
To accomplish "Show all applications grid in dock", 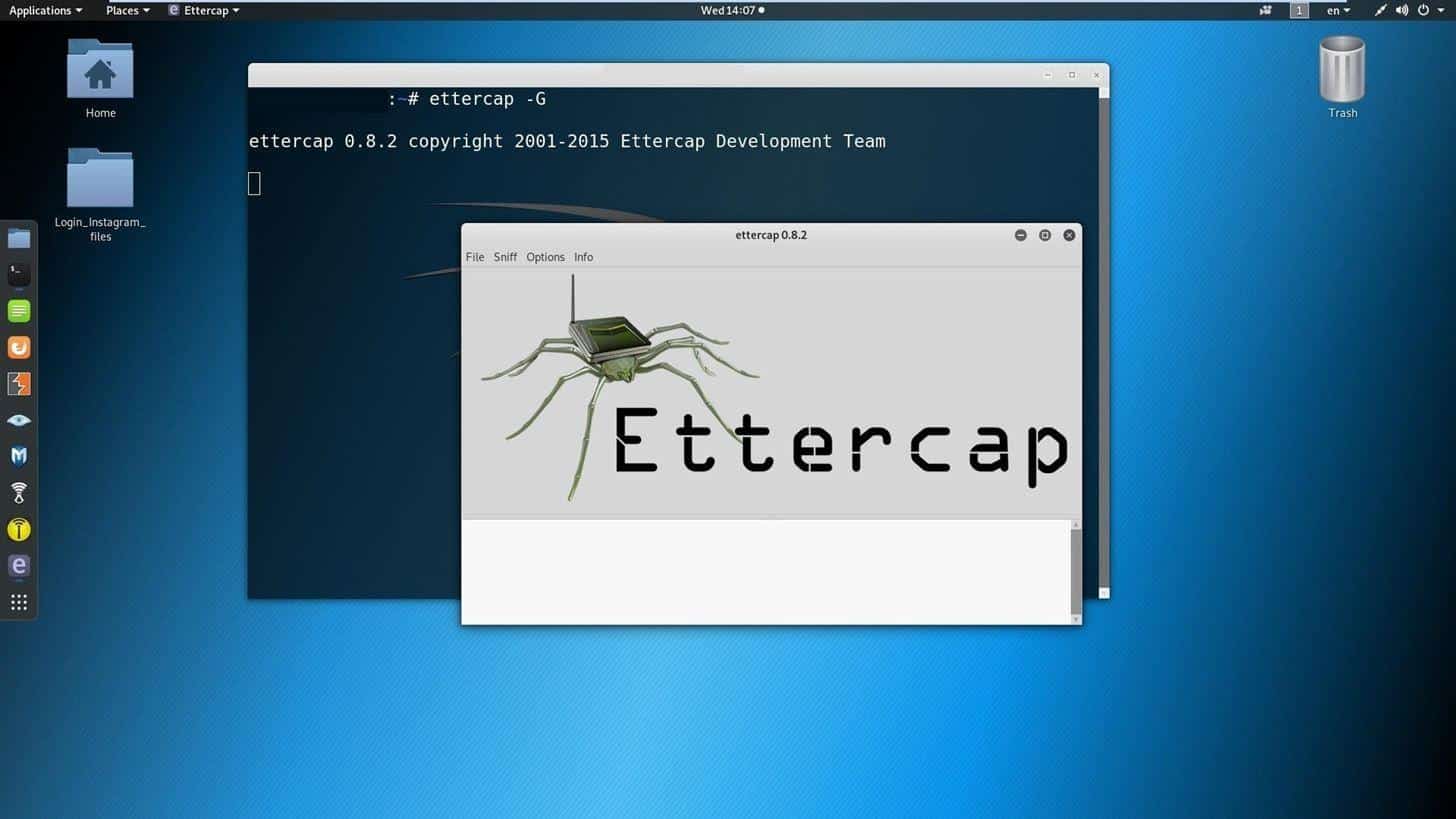I will tap(19, 602).
